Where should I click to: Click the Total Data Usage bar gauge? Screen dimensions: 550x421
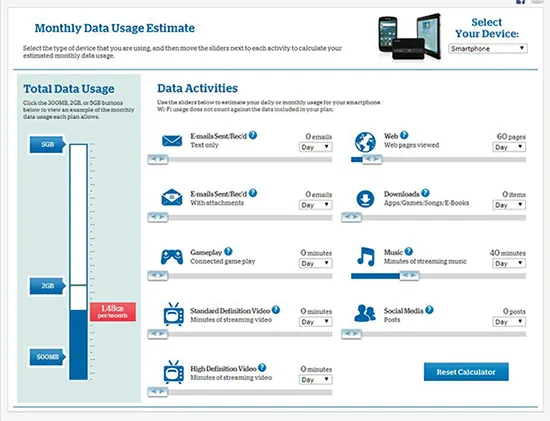(79, 262)
